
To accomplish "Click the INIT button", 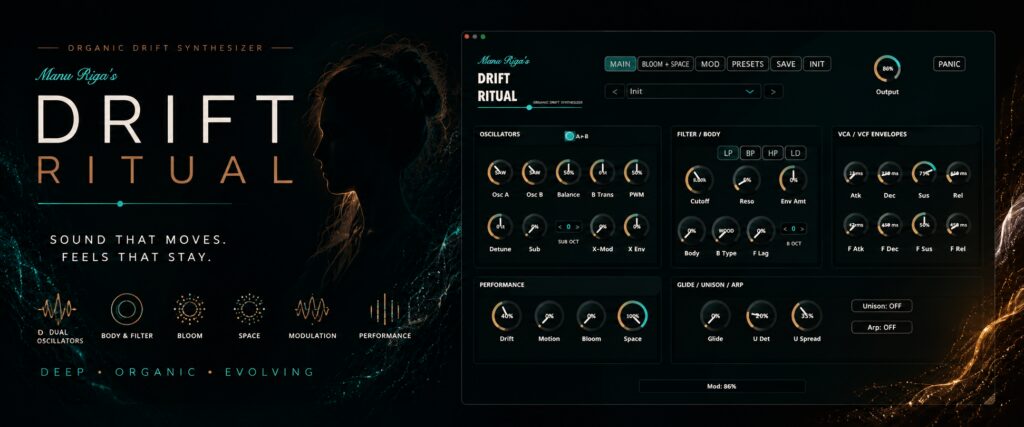I will (x=817, y=64).
